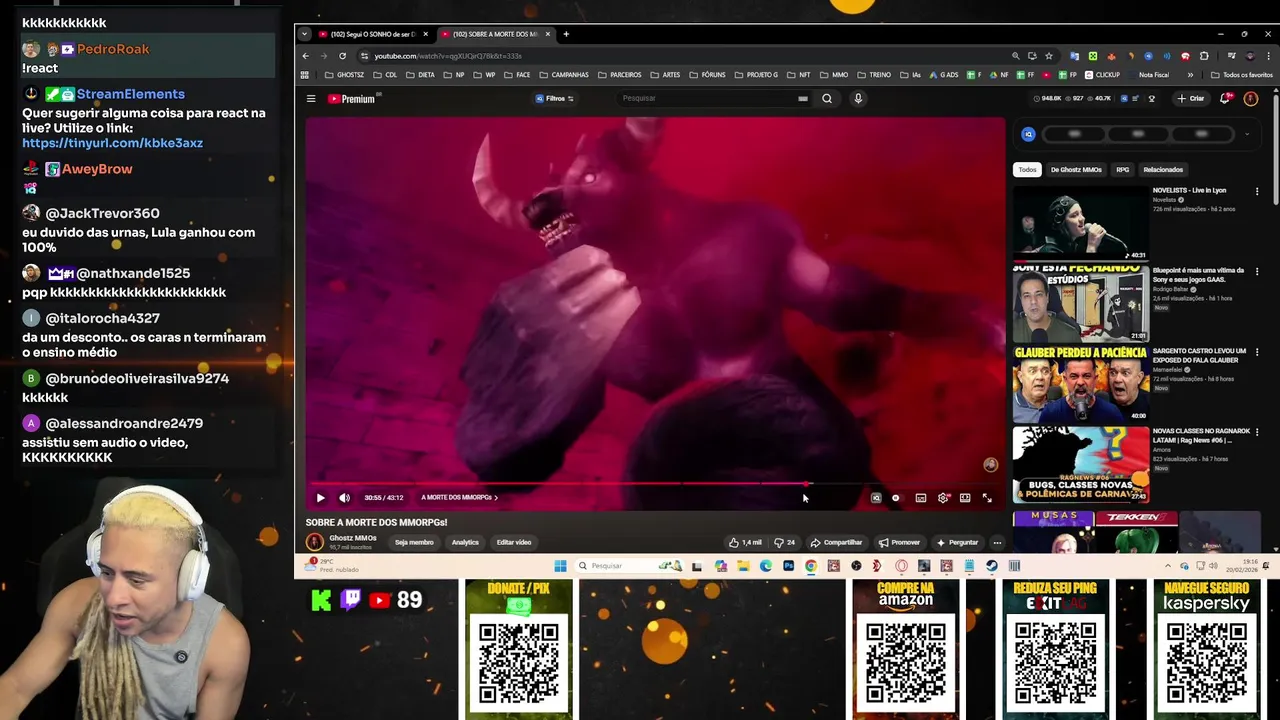Click the Perguntar button
Viewport: 1280px width, 720px height.
[957, 542]
